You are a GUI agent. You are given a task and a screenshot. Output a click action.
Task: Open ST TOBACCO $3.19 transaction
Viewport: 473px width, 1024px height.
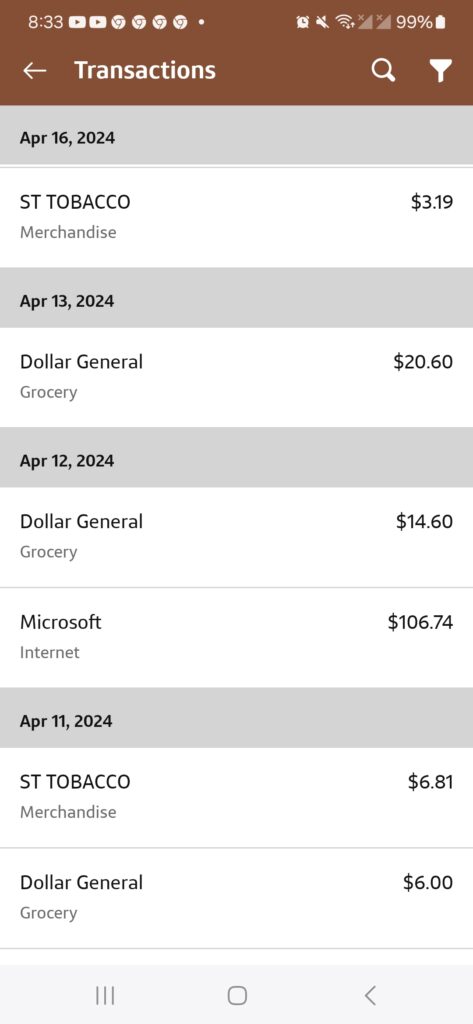(x=236, y=217)
